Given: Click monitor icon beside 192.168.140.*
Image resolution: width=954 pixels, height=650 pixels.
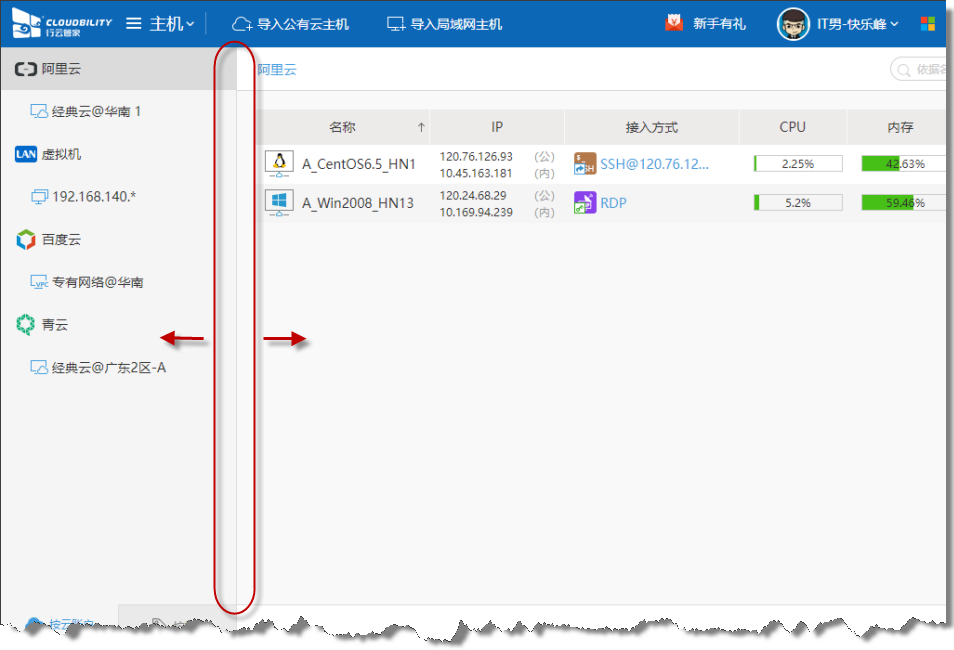Looking at the screenshot, I should (39, 197).
